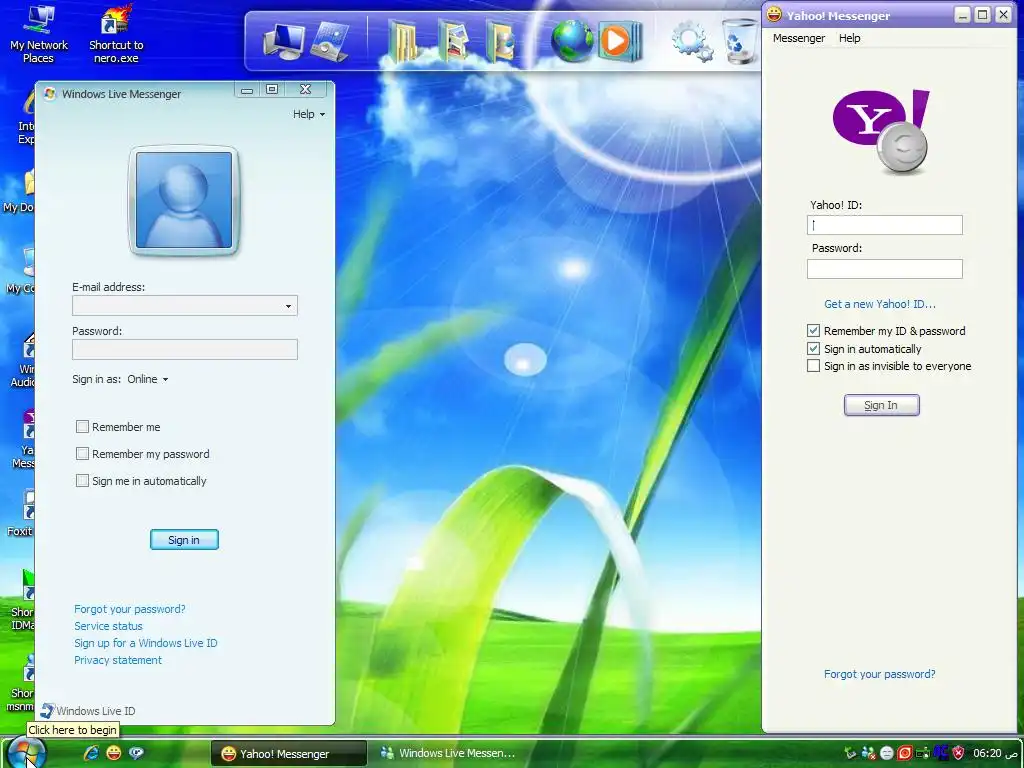Check the Sign me in automatically checkbox
This screenshot has height=768, width=1024.
[82, 481]
